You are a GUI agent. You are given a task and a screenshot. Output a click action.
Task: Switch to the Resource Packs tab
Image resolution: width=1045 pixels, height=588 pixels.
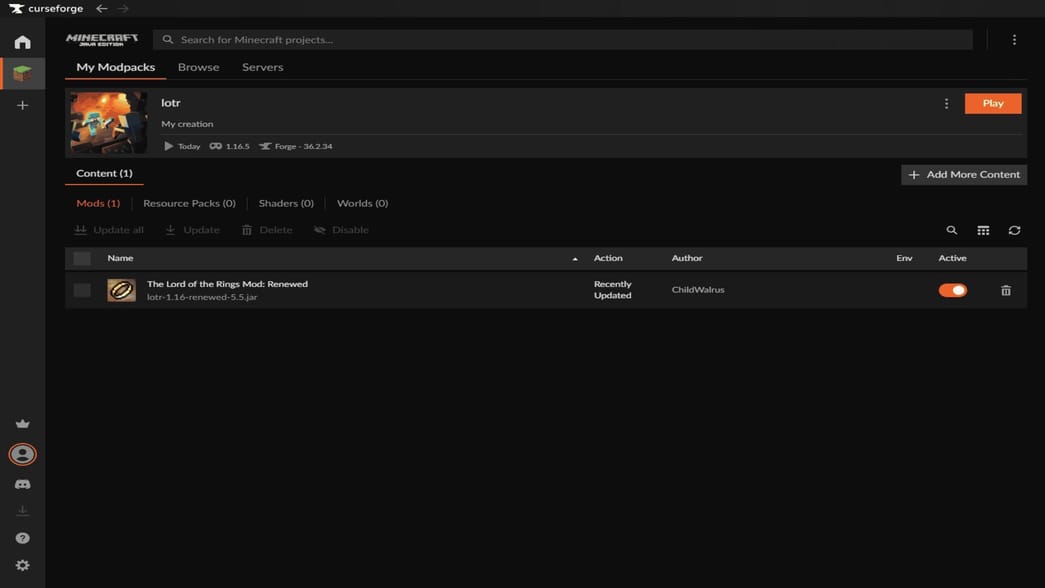point(189,203)
